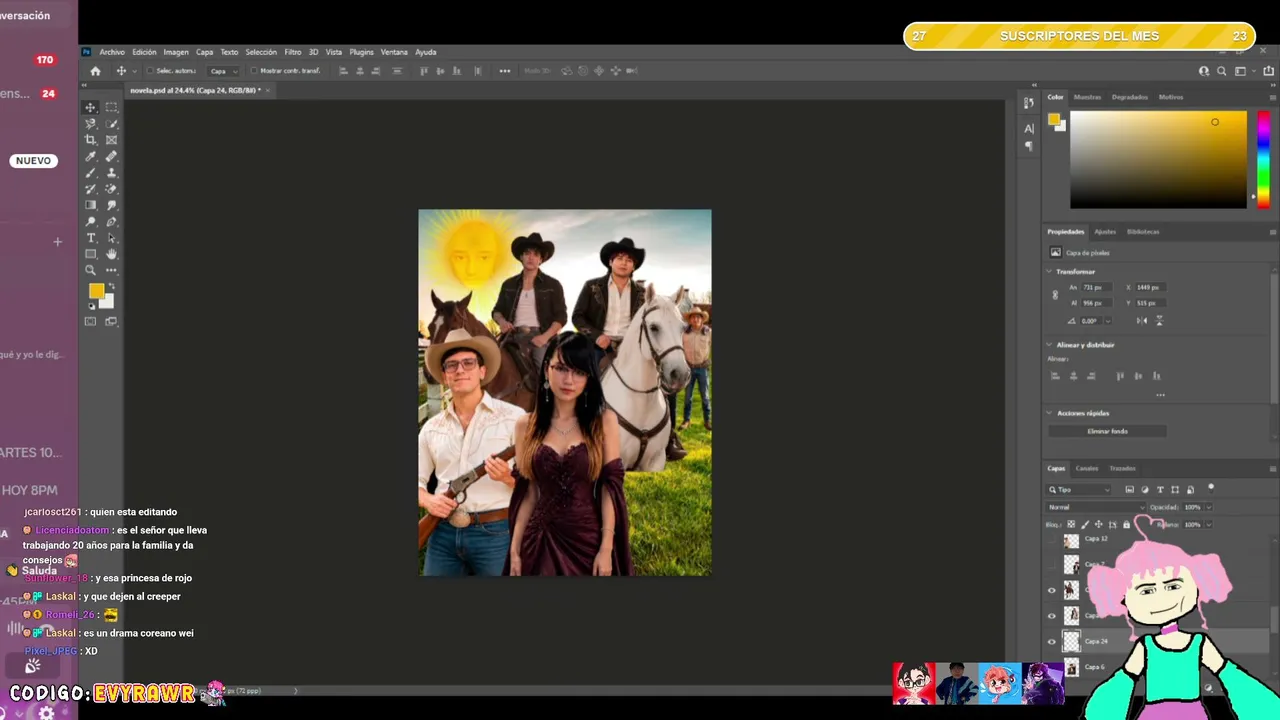Hide the Capa 24 layer
1280x720 pixels.
1051,641
